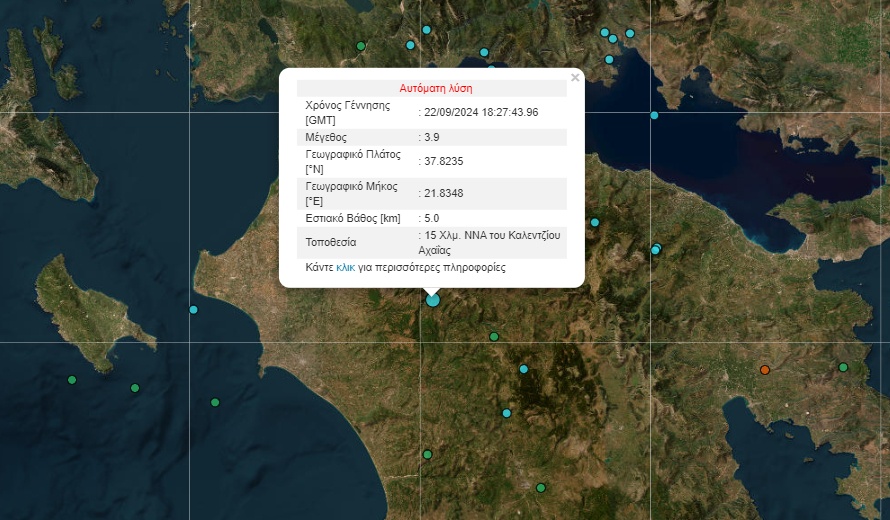This screenshot has height=520, width=890.
Task: Click the leftmost green marker in the sea
Action: (72, 380)
